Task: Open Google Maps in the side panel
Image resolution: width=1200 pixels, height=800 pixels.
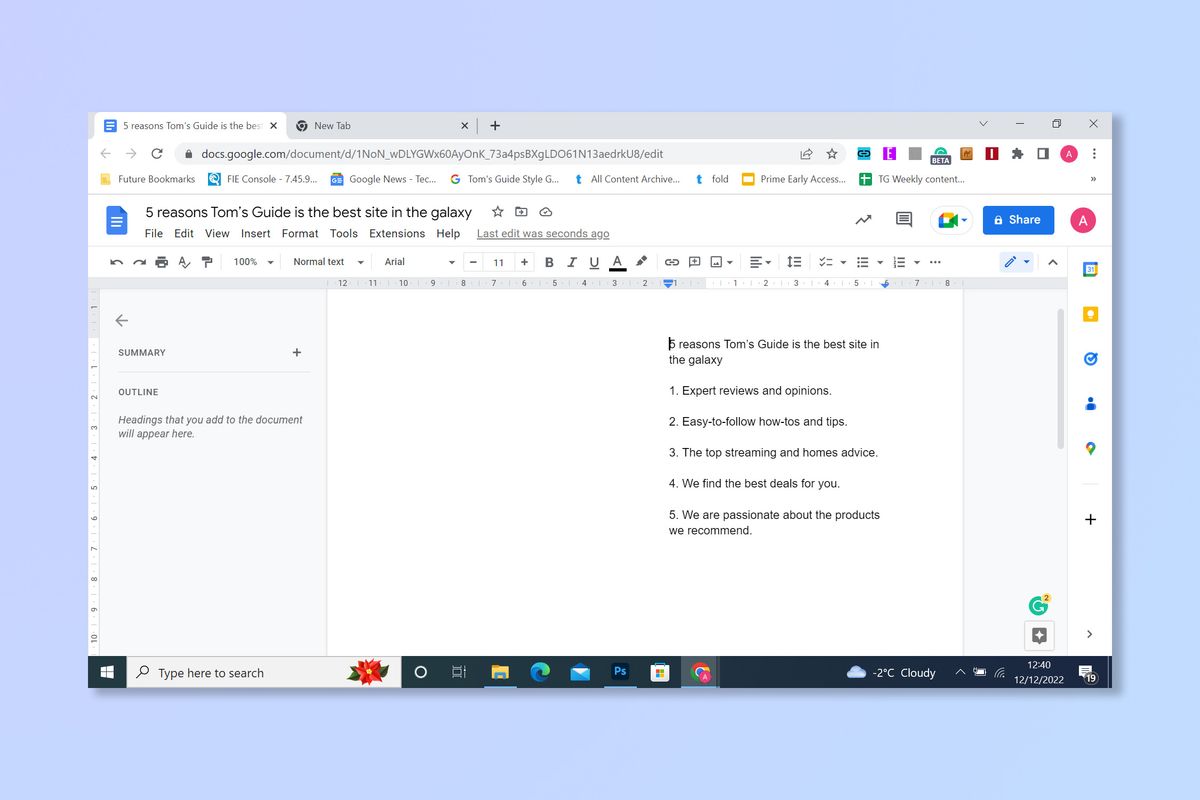Action: 1090,448
